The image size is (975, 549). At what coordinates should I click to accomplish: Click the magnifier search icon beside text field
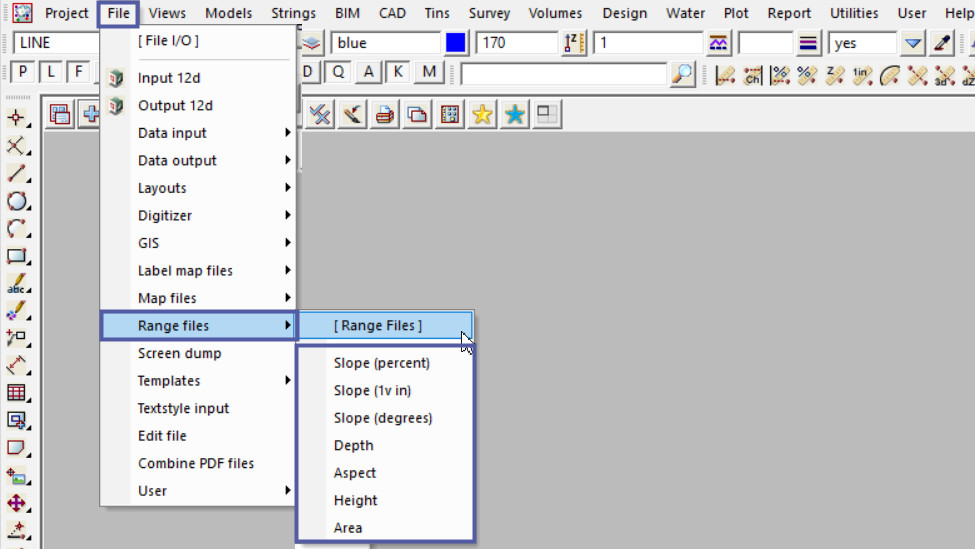click(x=682, y=74)
